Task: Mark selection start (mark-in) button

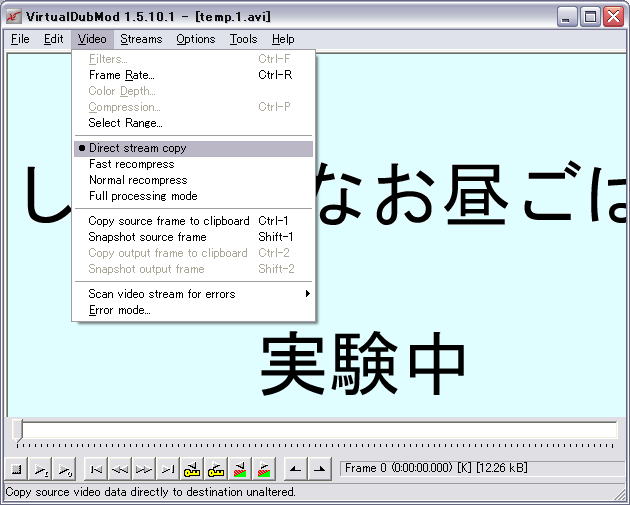Action: [295, 469]
